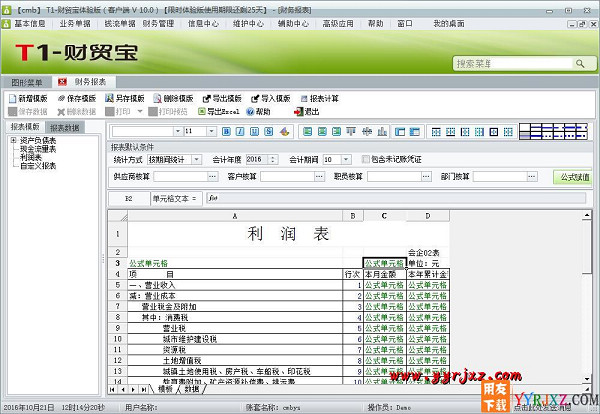Click the split cells icon

(414, 132)
